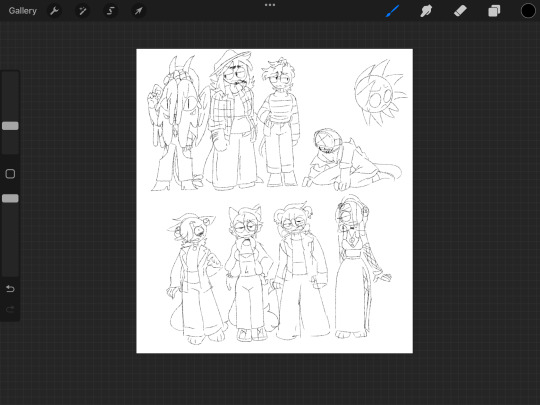Activate the Transform arrow tool
The width and height of the screenshot is (540, 405).
point(138,11)
